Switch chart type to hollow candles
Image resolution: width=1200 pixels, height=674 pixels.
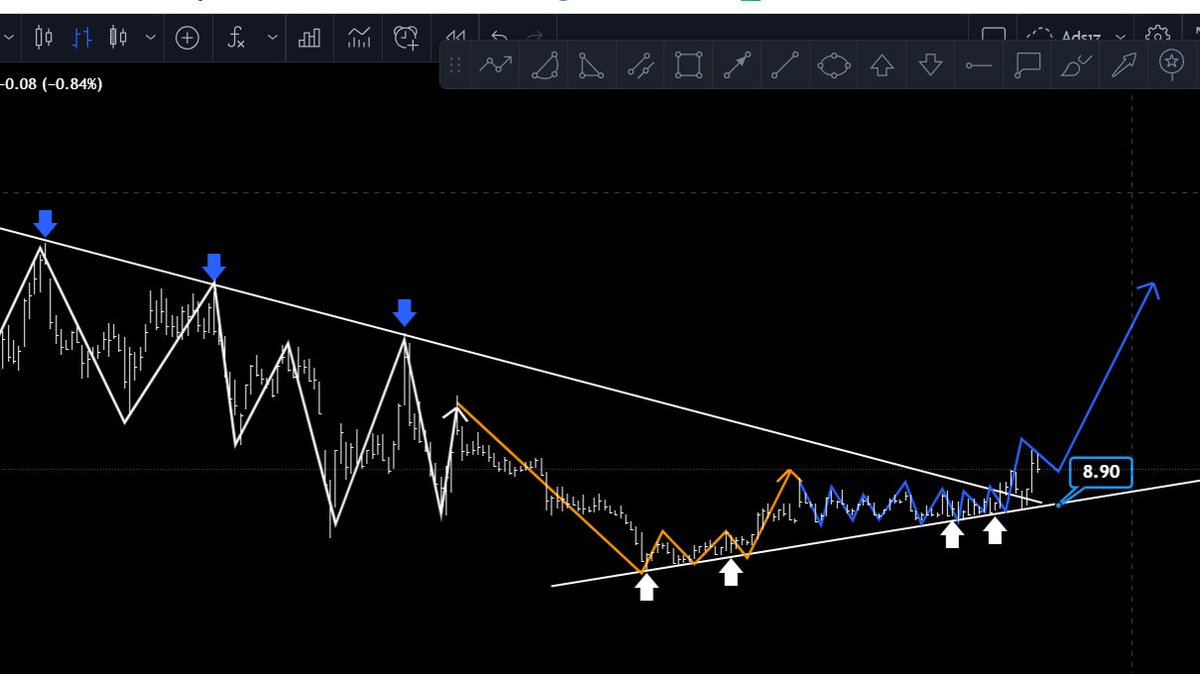tap(119, 38)
